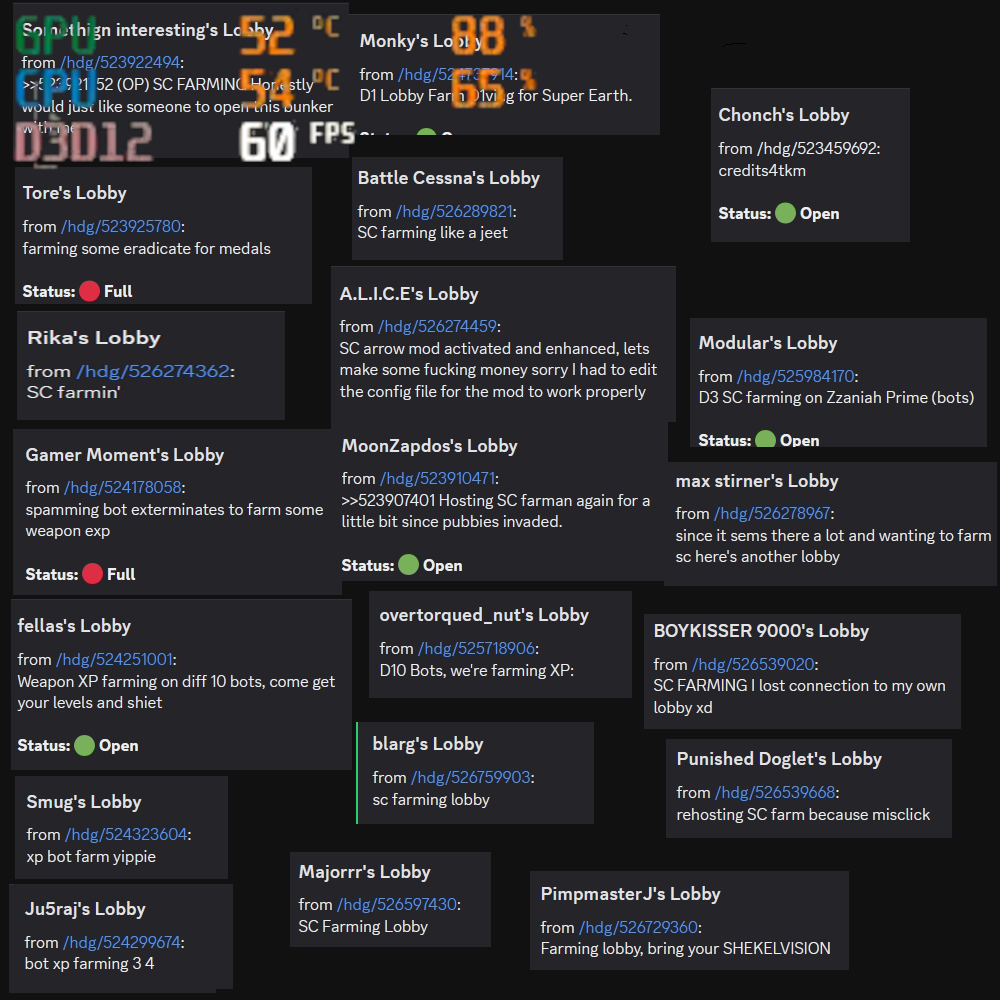Select the Smug's Lobby title text
Viewport: 1000px width, 1000px height.
coord(84,802)
